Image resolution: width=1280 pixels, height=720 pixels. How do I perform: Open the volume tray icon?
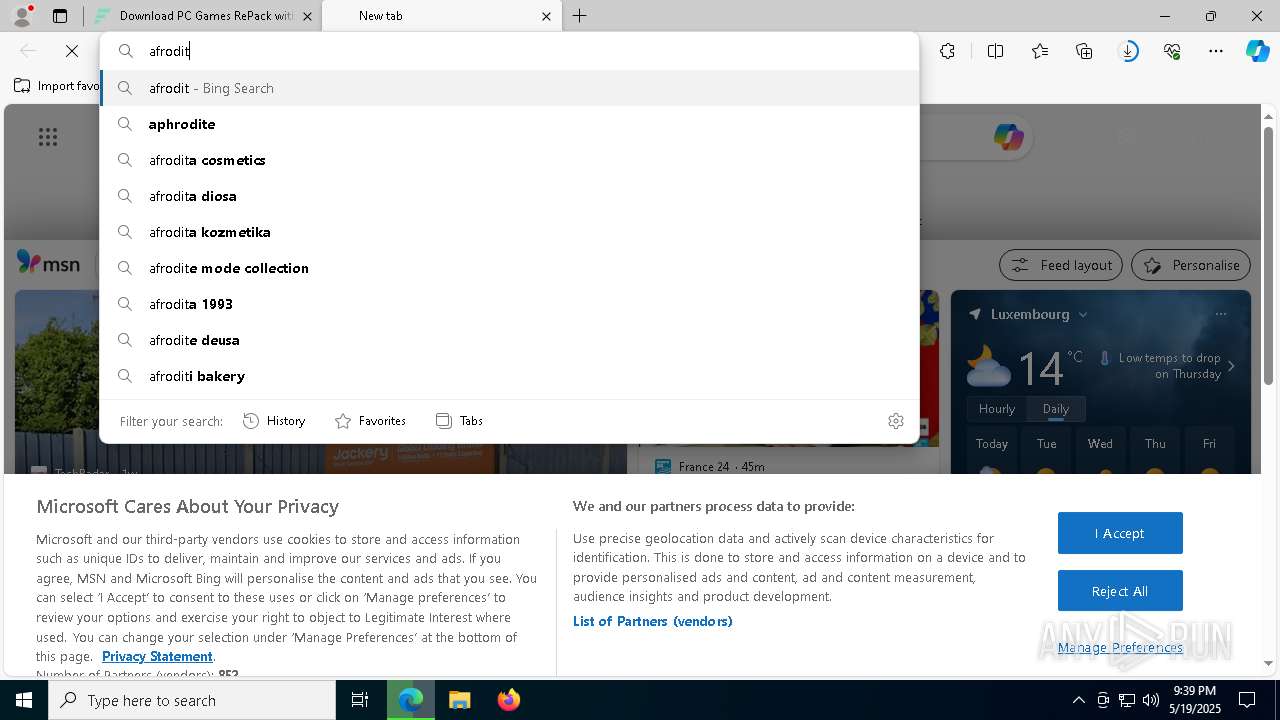click(x=1150, y=700)
